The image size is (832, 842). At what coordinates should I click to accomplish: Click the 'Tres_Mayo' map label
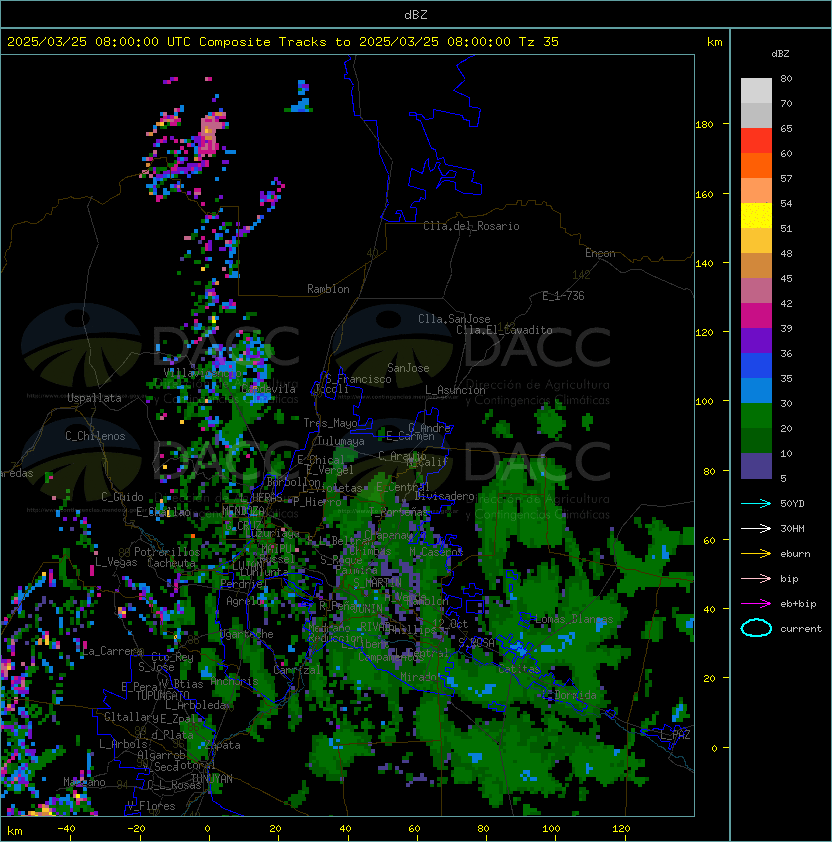(330, 423)
